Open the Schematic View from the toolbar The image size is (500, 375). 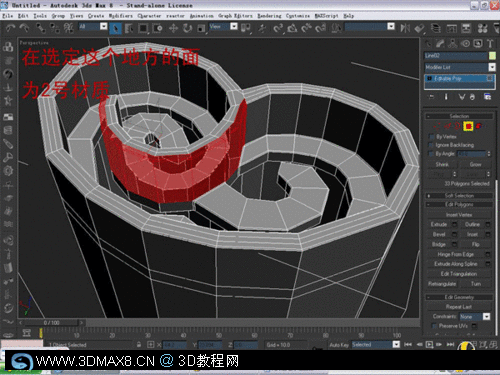[466, 28]
